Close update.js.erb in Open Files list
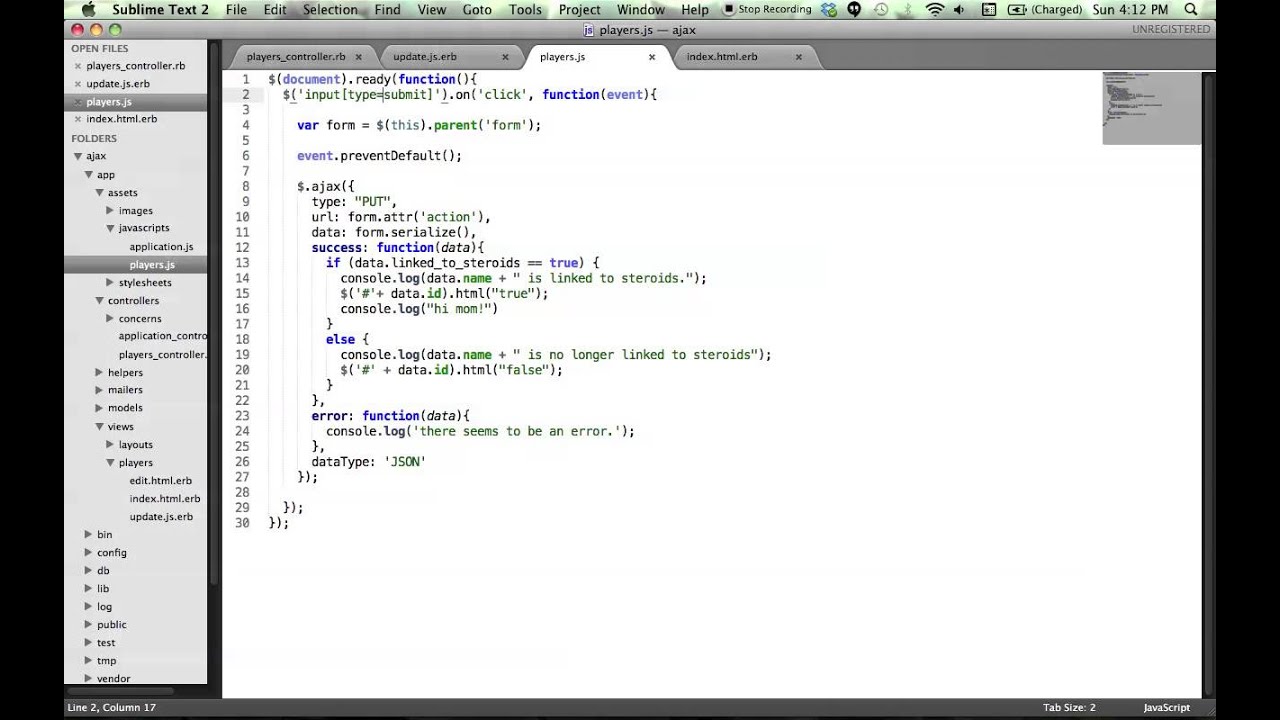Screen dimensions: 1280x720 (x=77, y=84)
